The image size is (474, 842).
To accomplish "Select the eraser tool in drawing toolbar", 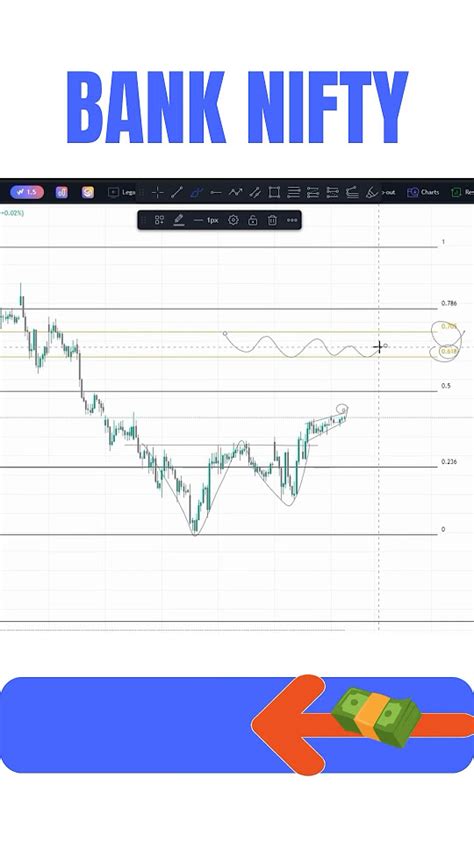I will tap(371, 192).
